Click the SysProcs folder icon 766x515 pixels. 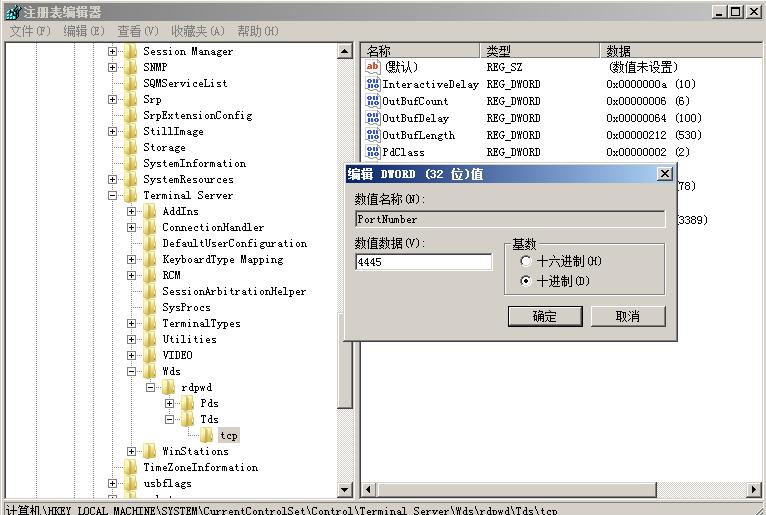[x=149, y=307]
